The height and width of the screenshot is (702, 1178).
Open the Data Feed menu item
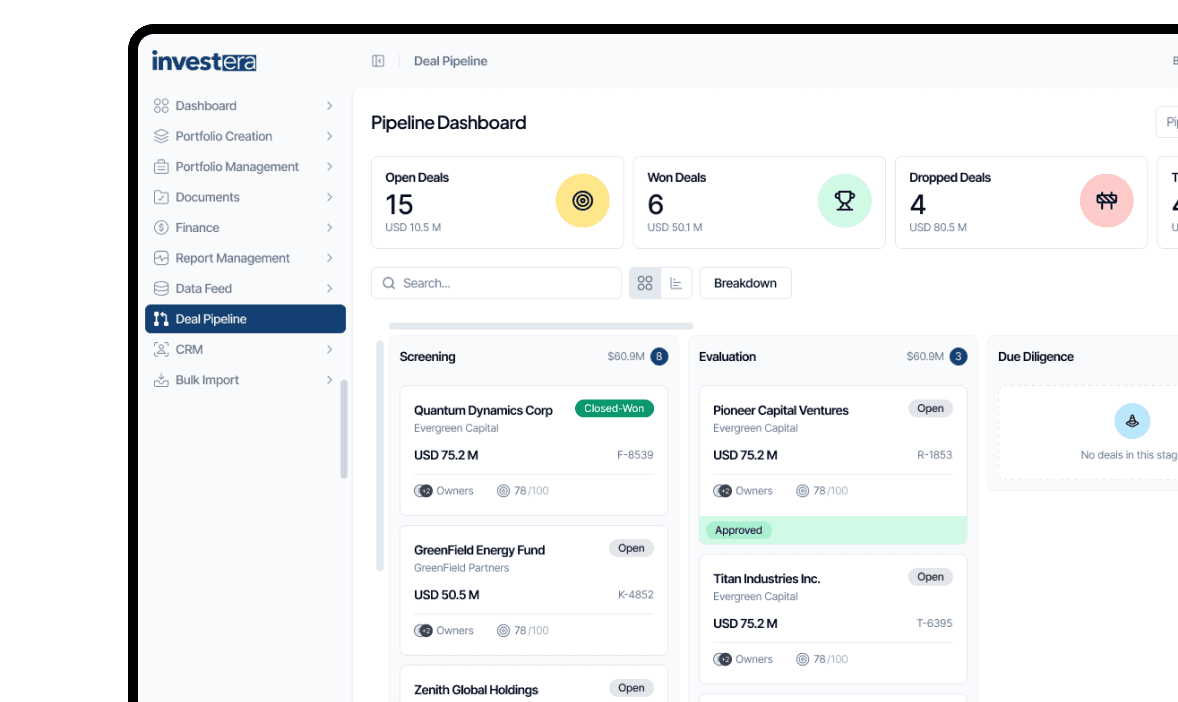tap(245, 289)
